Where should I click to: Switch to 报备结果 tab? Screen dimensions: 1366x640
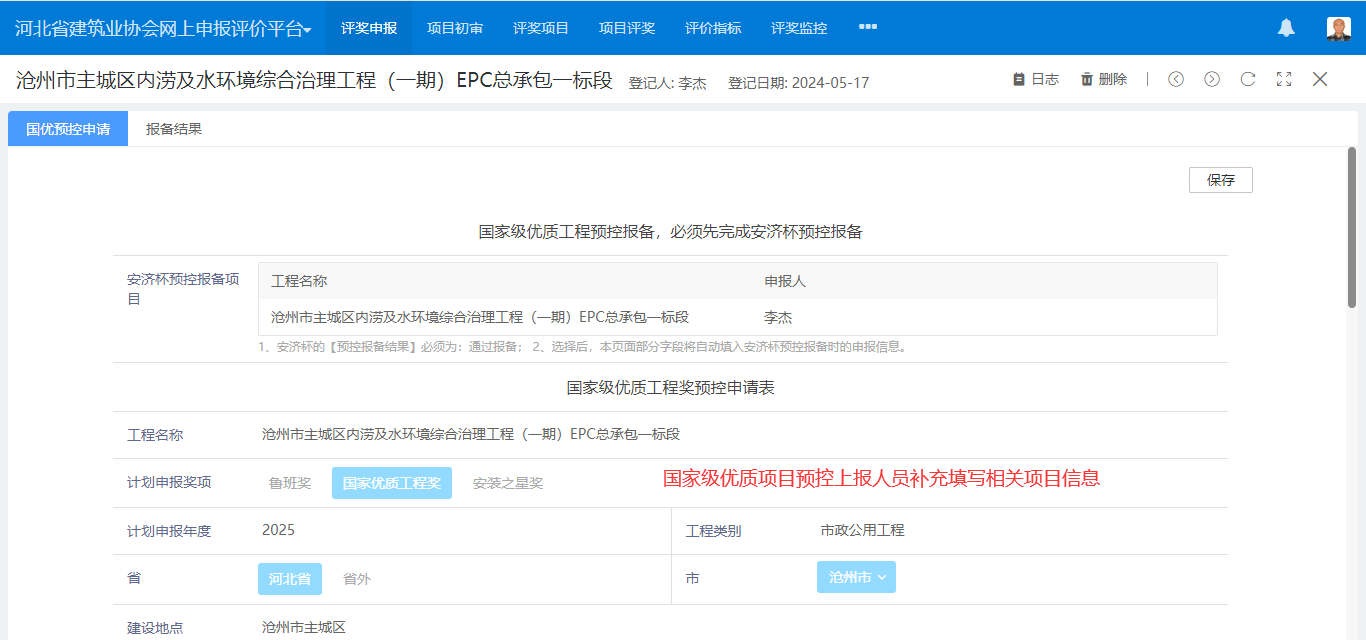(x=174, y=129)
